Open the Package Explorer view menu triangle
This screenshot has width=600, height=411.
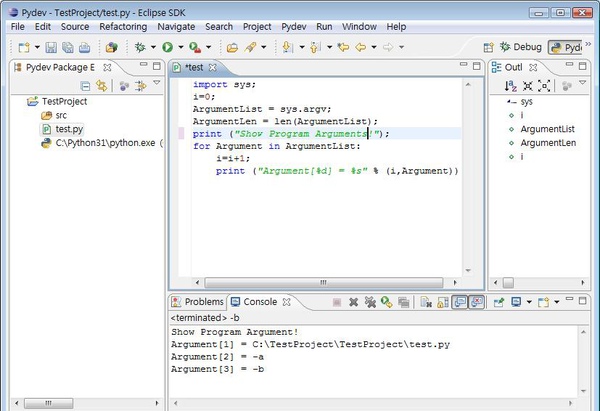tap(157, 83)
